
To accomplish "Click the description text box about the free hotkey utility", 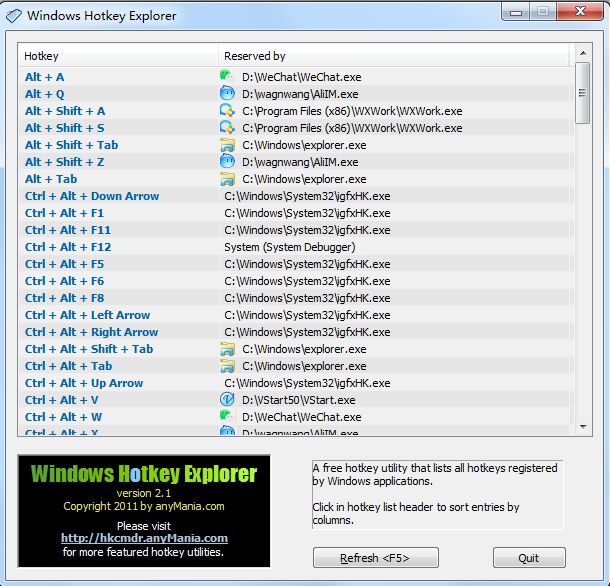I will point(437,495).
